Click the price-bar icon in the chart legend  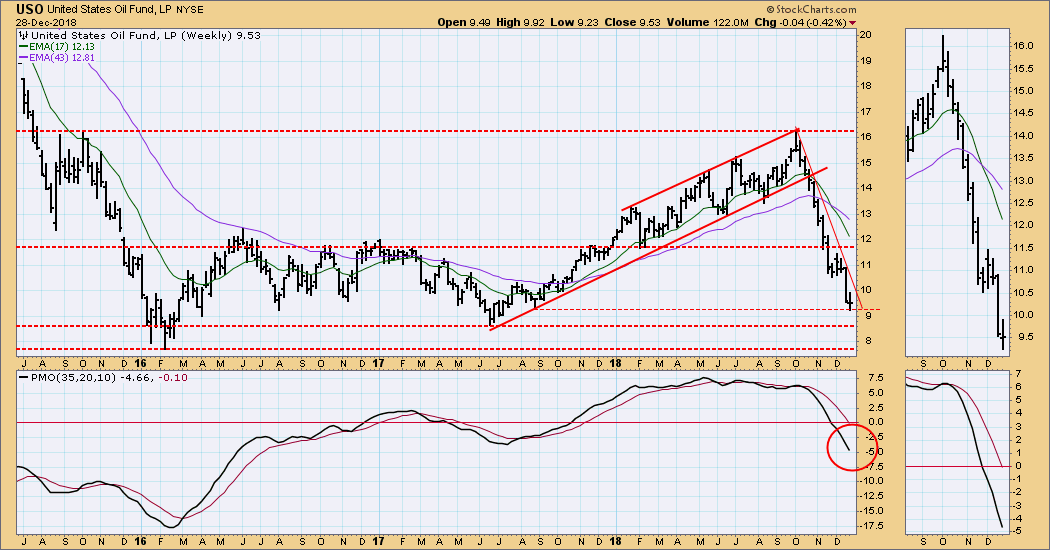(23, 36)
